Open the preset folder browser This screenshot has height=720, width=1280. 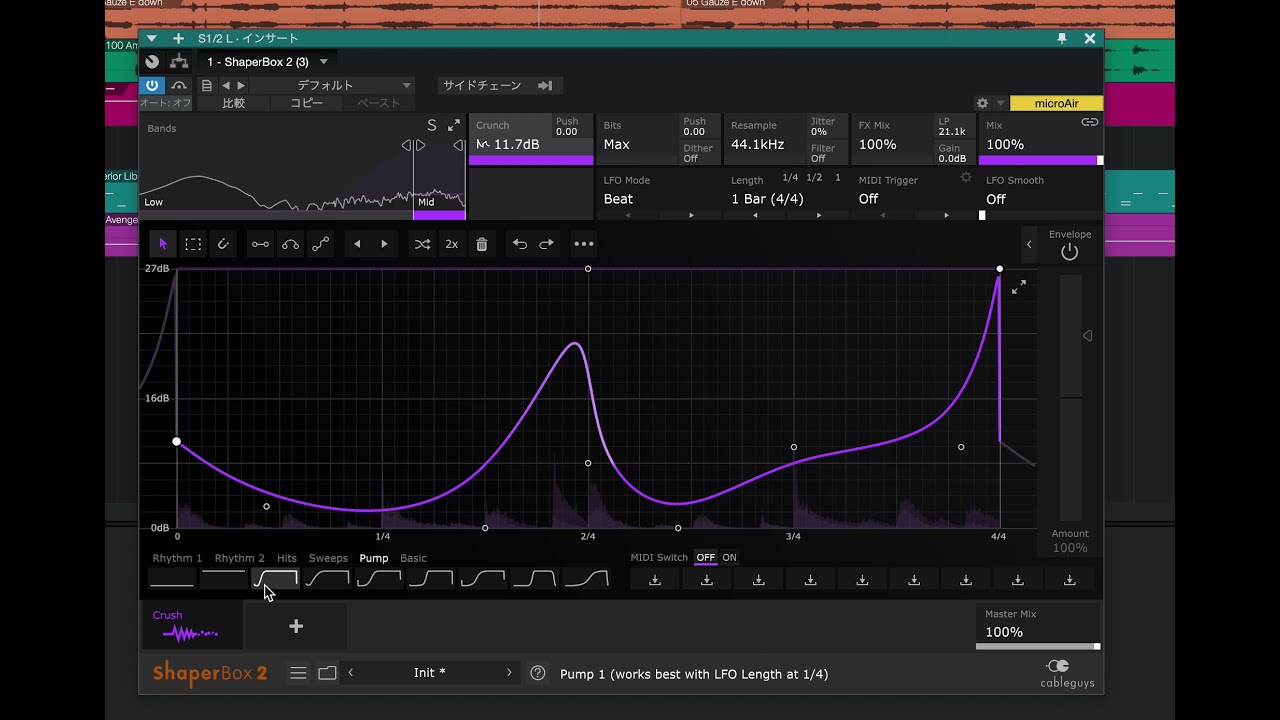point(327,673)
